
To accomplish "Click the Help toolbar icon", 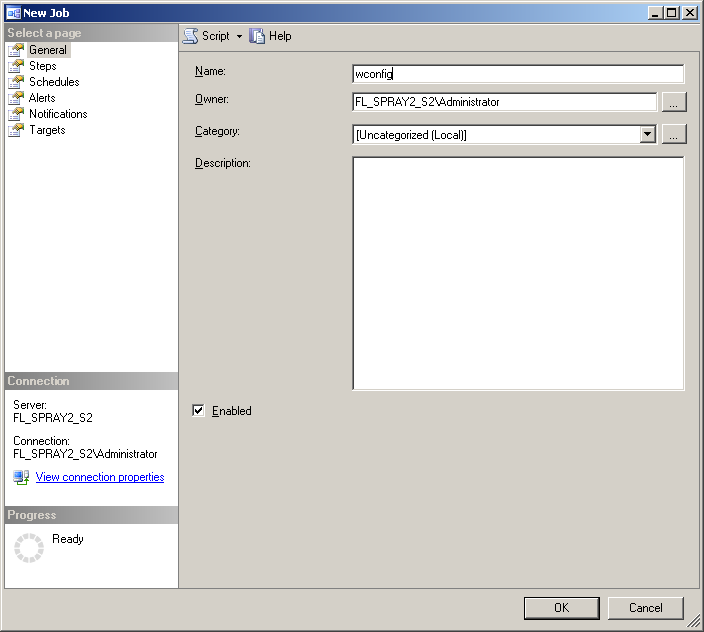I will point(258,36).
